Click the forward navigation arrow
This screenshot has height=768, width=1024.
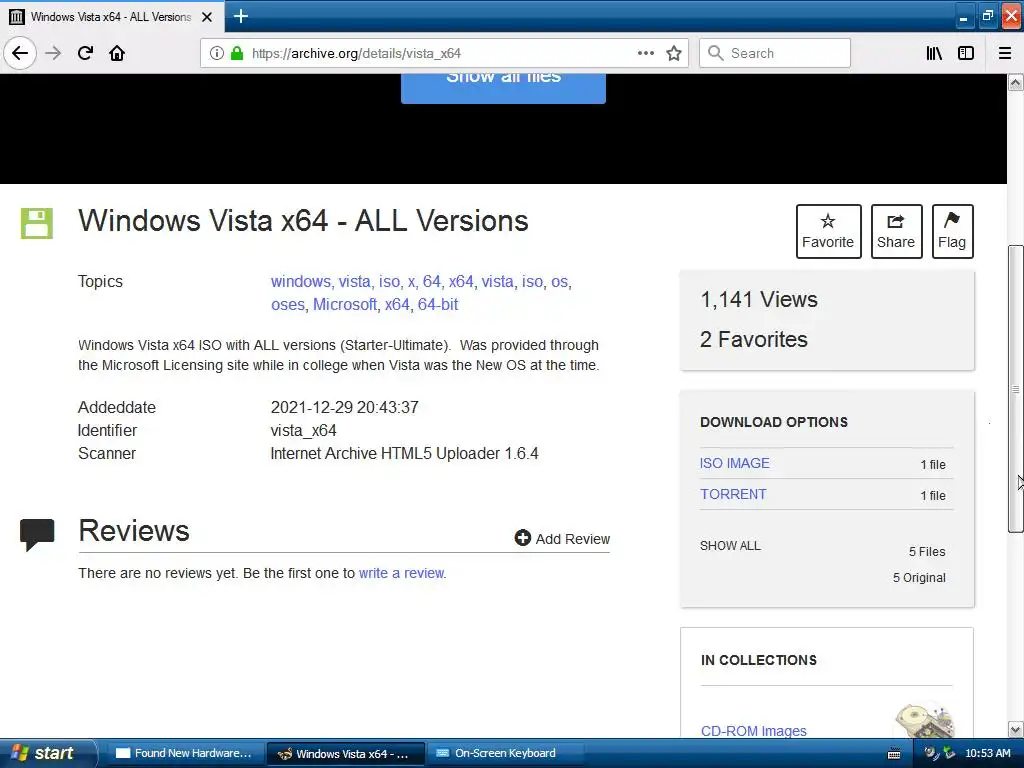click(53, 53)
